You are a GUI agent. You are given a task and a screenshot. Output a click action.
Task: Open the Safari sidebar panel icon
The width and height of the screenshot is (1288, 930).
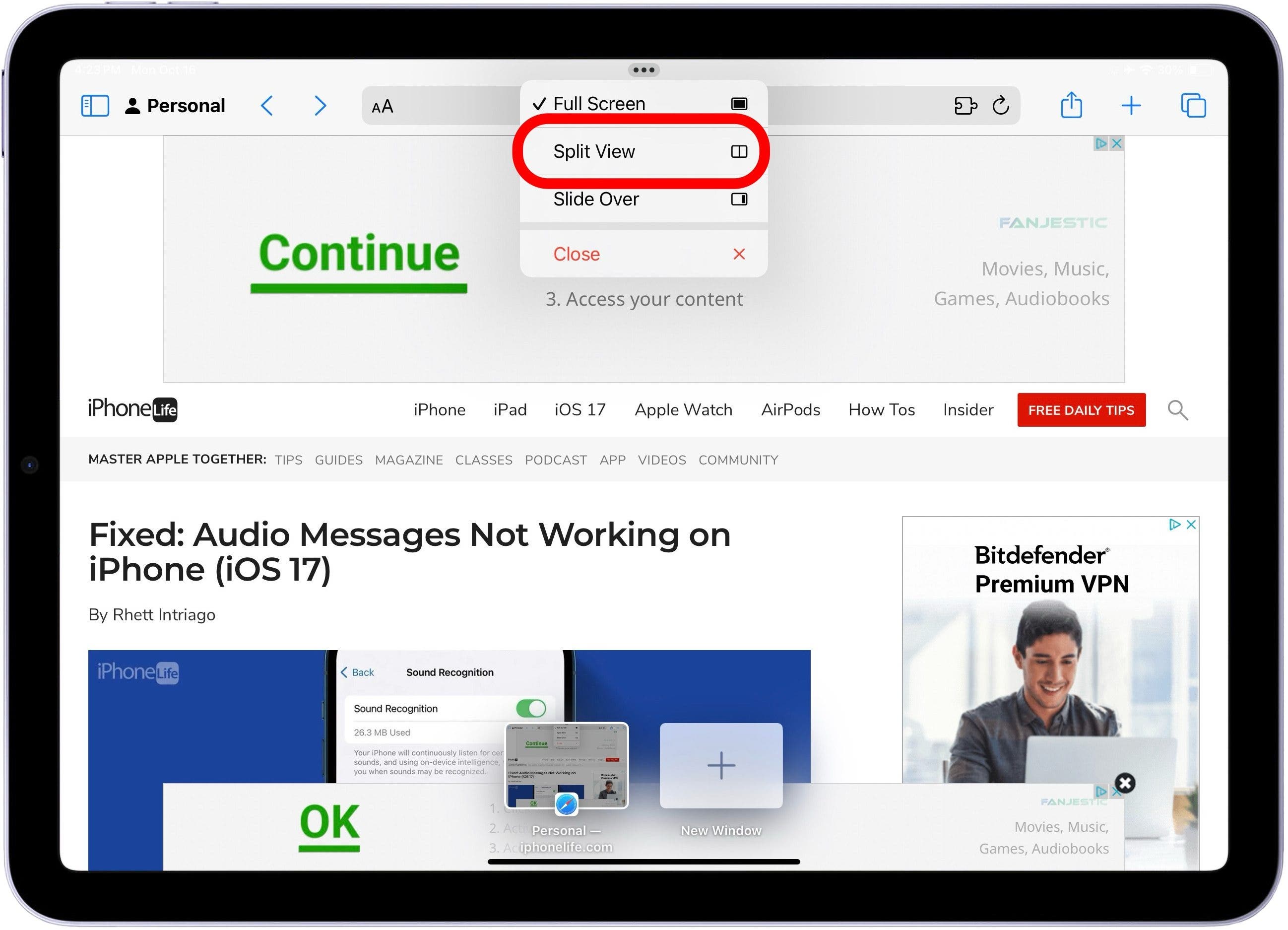pyautogui.click(x=95, y=106)
